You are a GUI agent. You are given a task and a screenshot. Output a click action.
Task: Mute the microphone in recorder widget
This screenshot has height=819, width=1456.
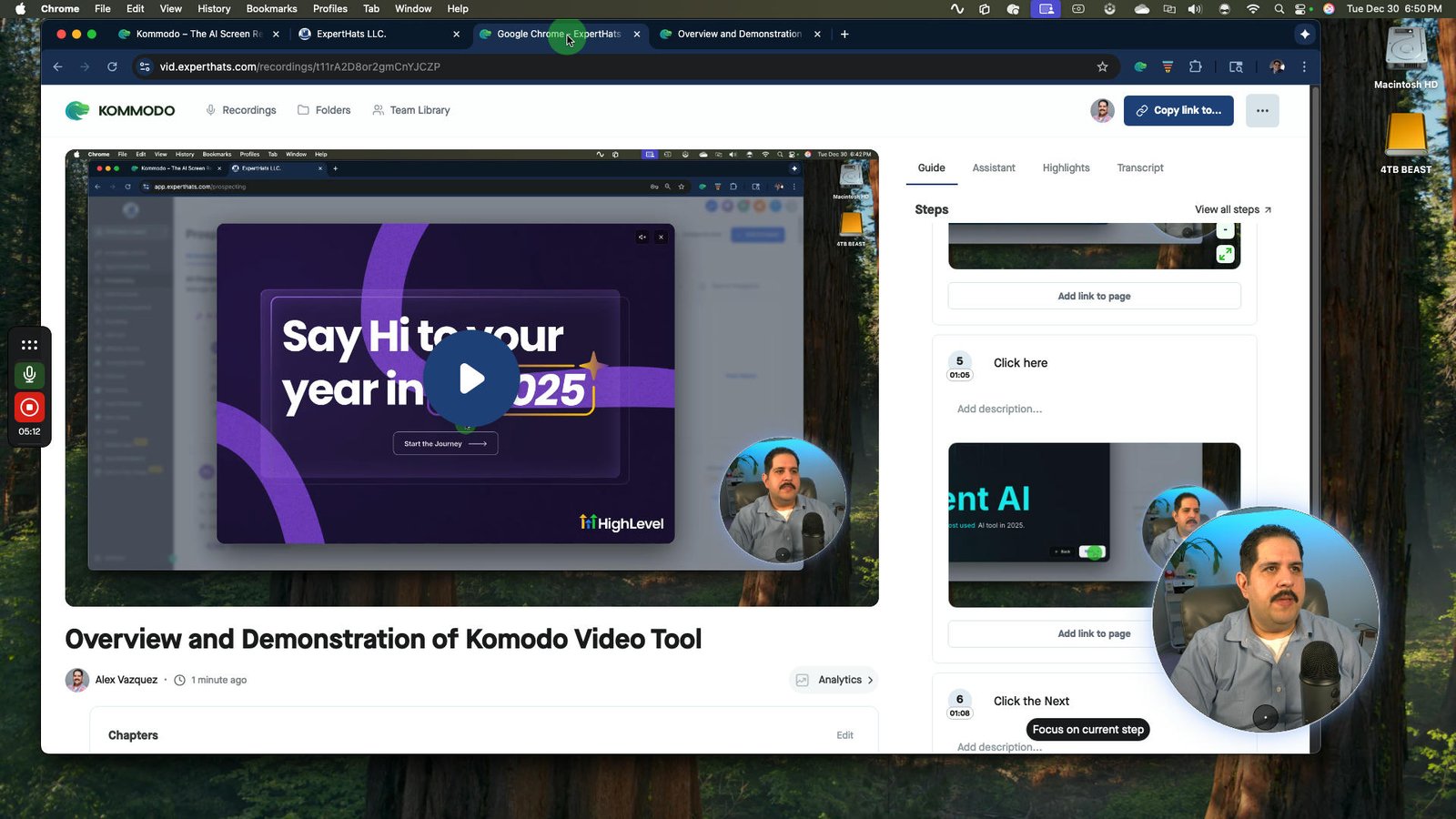pyautogui.click(x=29, y=374)
